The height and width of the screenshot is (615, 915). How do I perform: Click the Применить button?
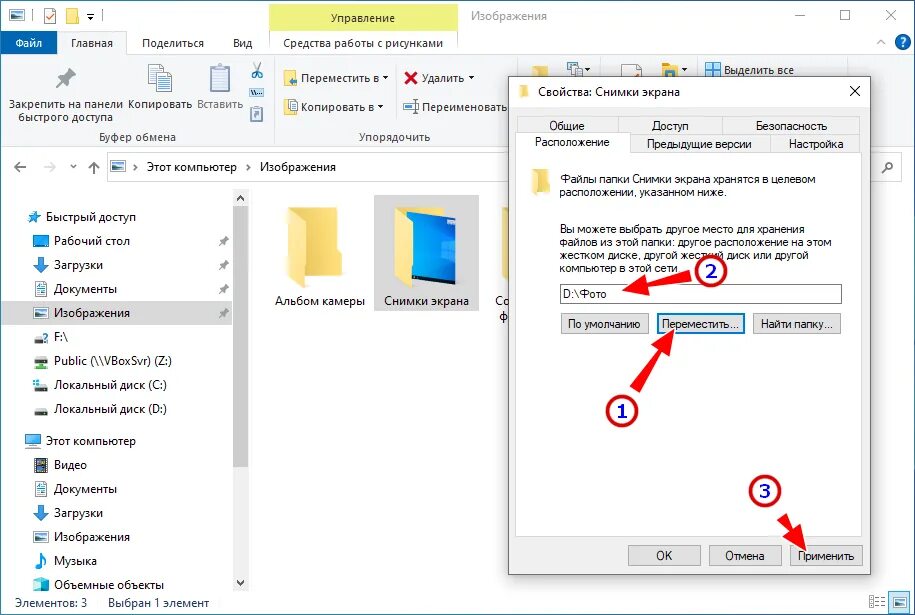826,555
